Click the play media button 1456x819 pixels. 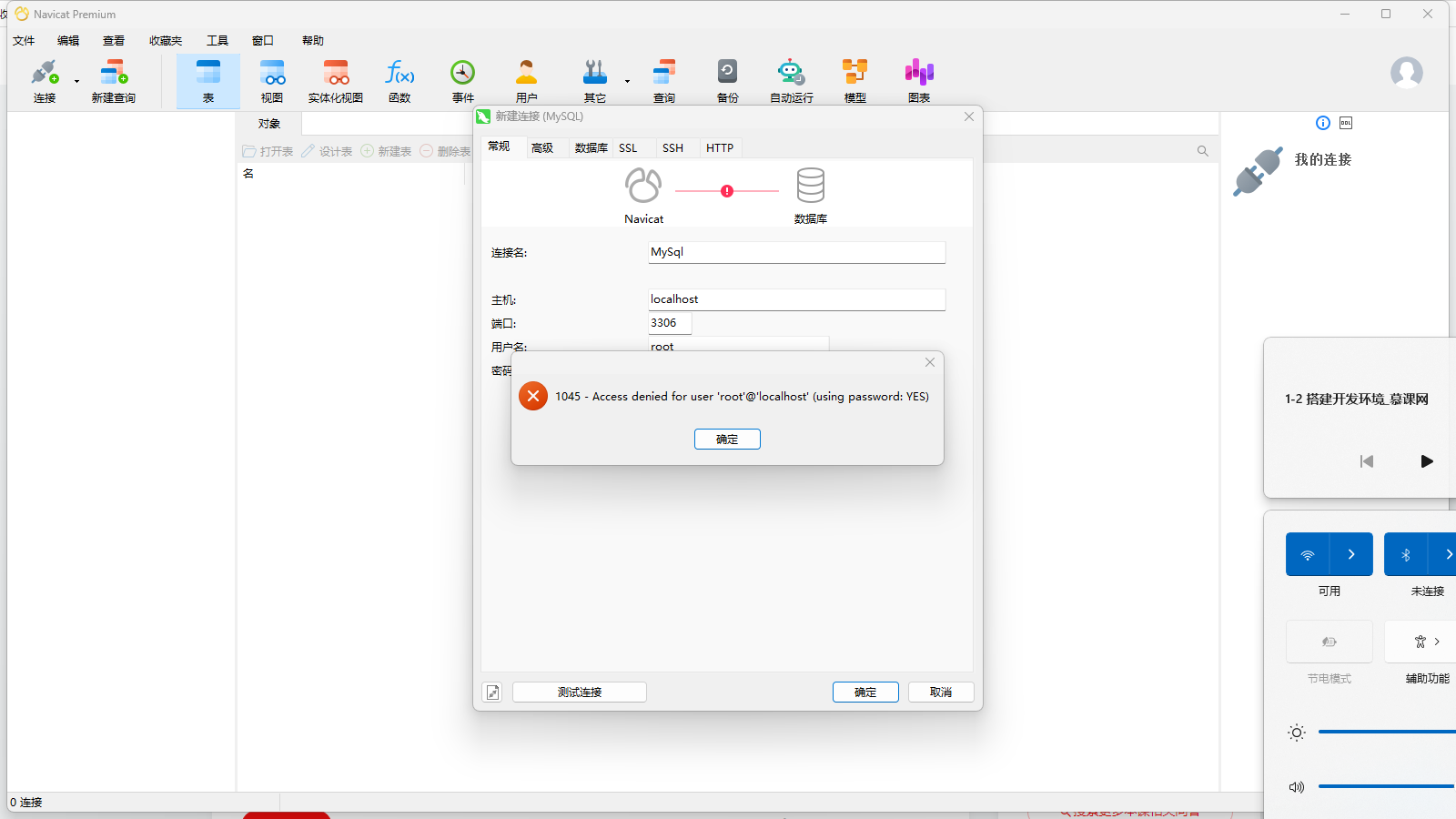tap(1427, 461)
